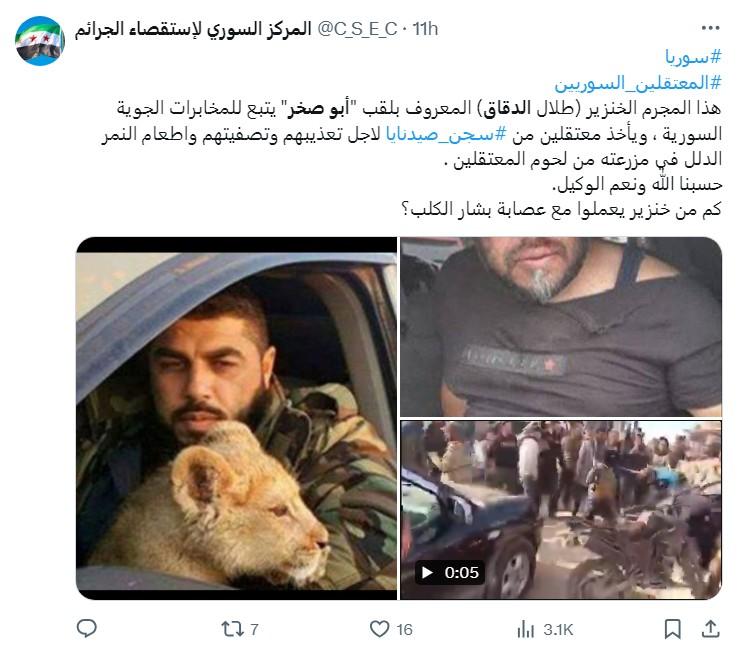
Task: Click the 16 likes count
Action: (x=405, y=630)
